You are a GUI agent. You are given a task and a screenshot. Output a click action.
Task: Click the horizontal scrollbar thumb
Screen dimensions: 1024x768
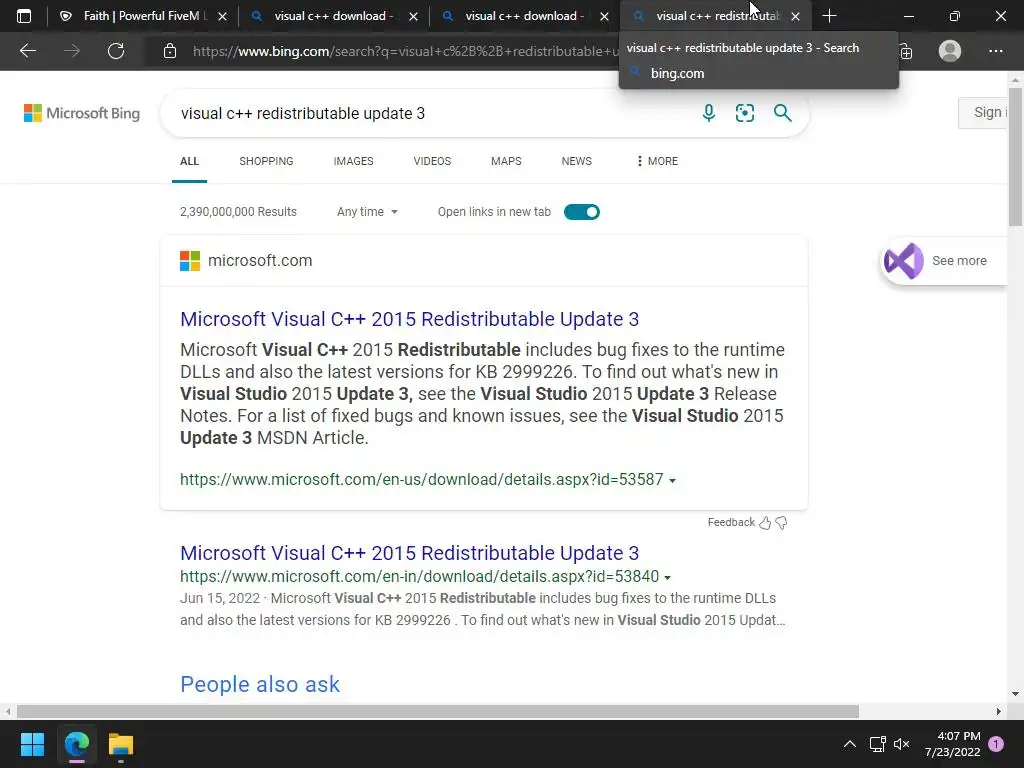click(438, 711)
